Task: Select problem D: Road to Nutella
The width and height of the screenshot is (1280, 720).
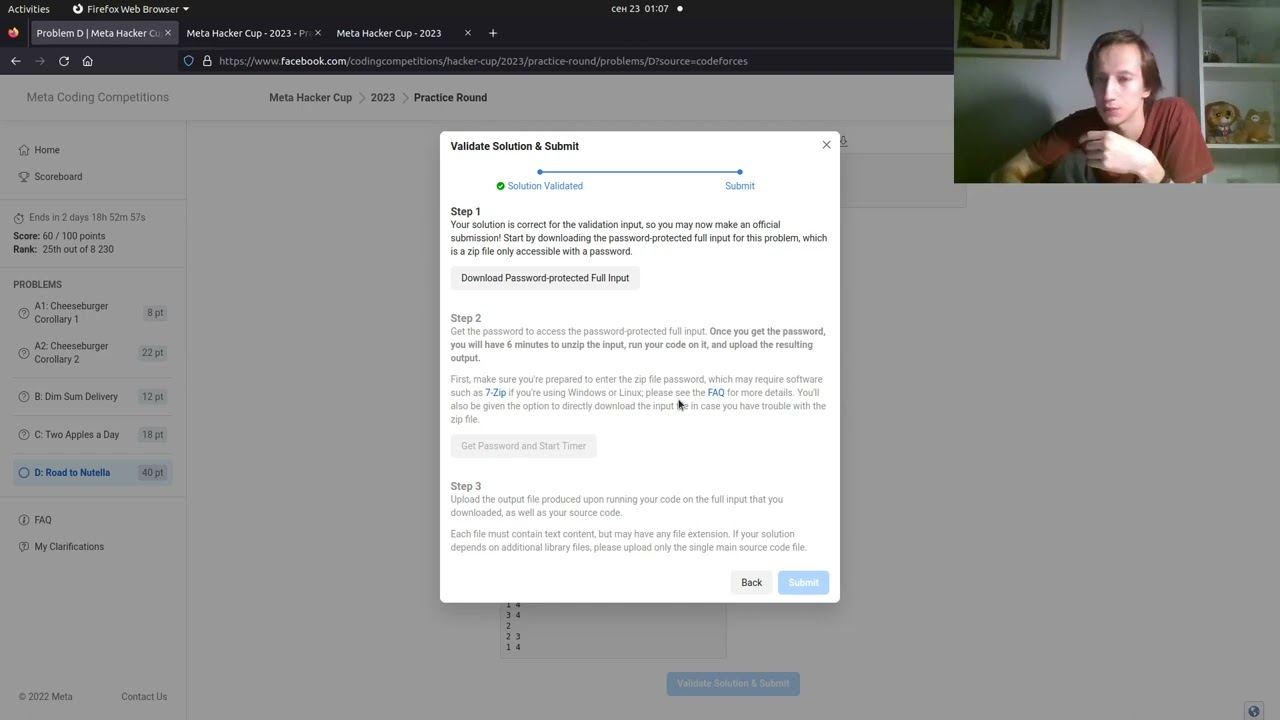Action: [93, 473]
